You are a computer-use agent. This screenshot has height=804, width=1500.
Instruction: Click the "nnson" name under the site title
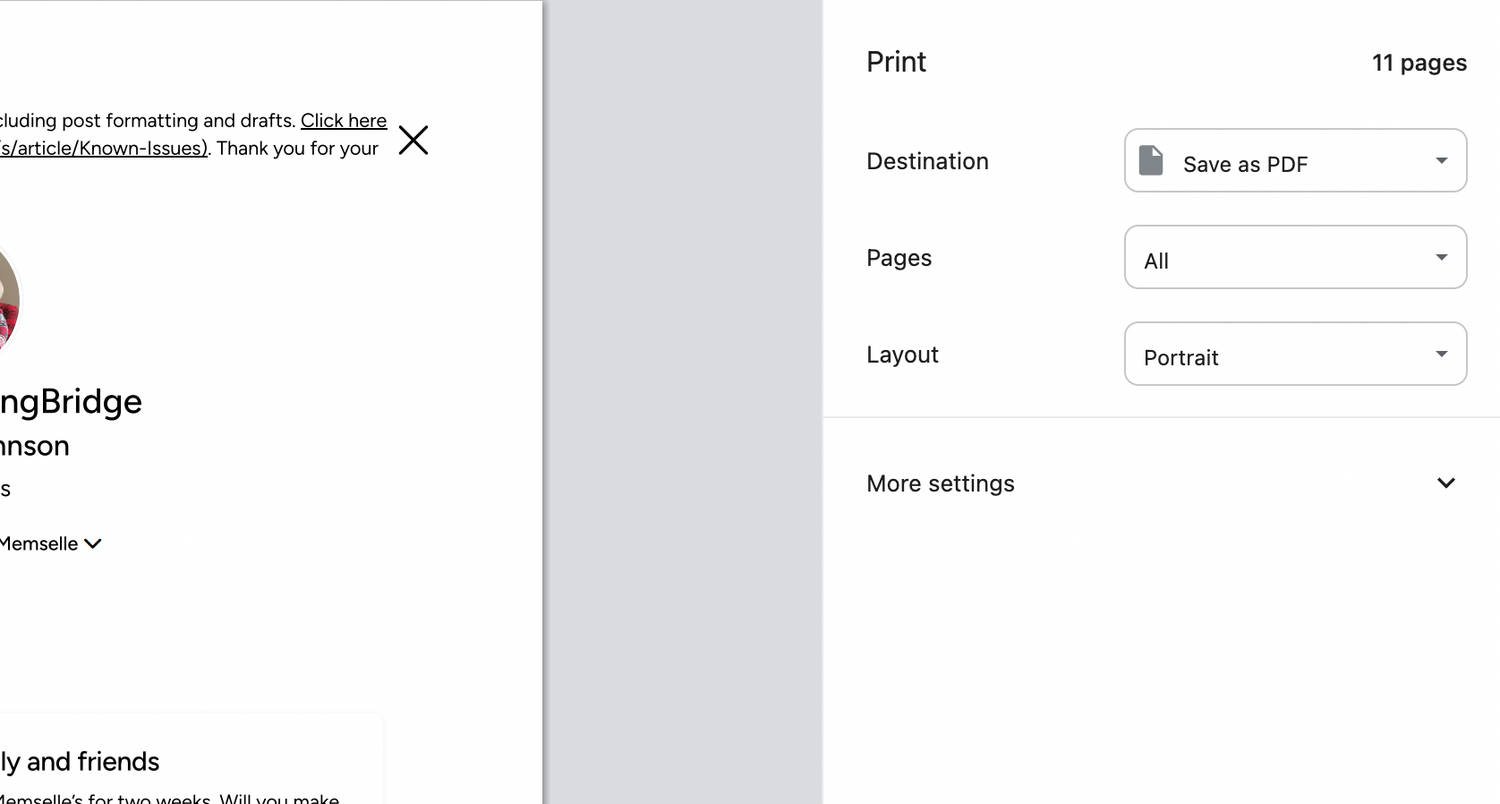(x=34, y=446)
